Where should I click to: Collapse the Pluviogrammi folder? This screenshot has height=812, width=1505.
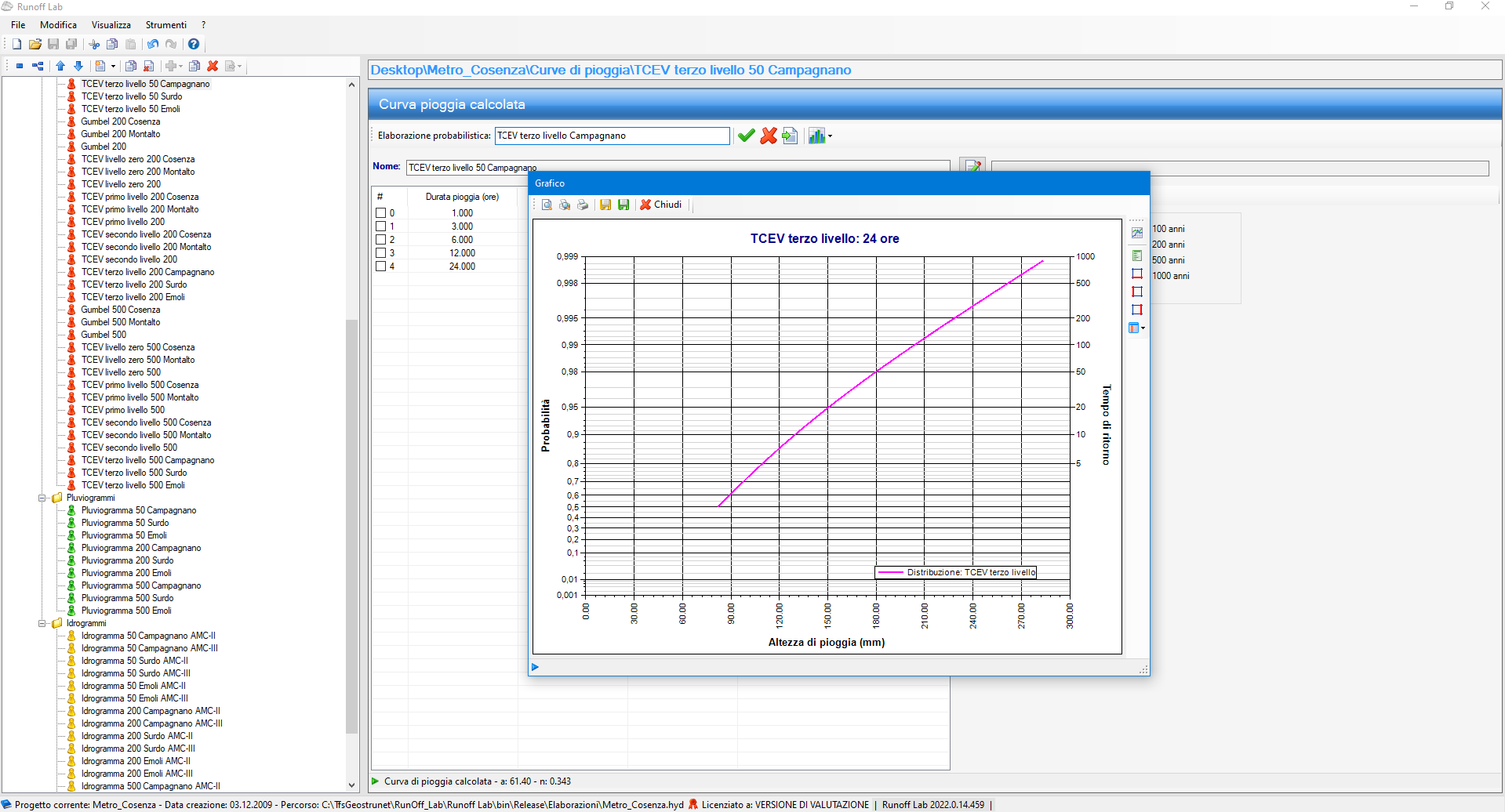tap(43, 498)
